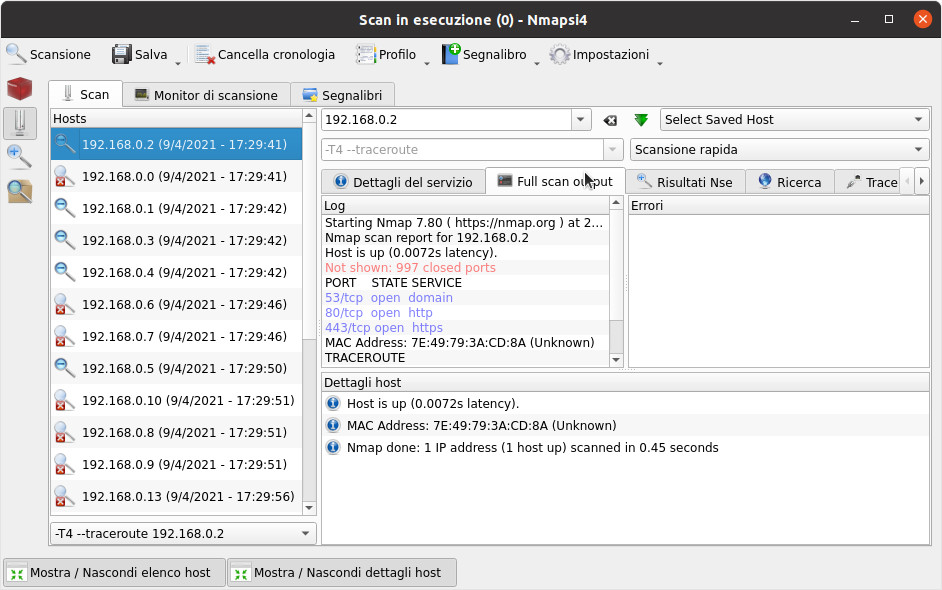This screenshot has width=942, height=590.
Task: Click the host address field containing 192.168.0.2
Action: click(x=446, y=120)
